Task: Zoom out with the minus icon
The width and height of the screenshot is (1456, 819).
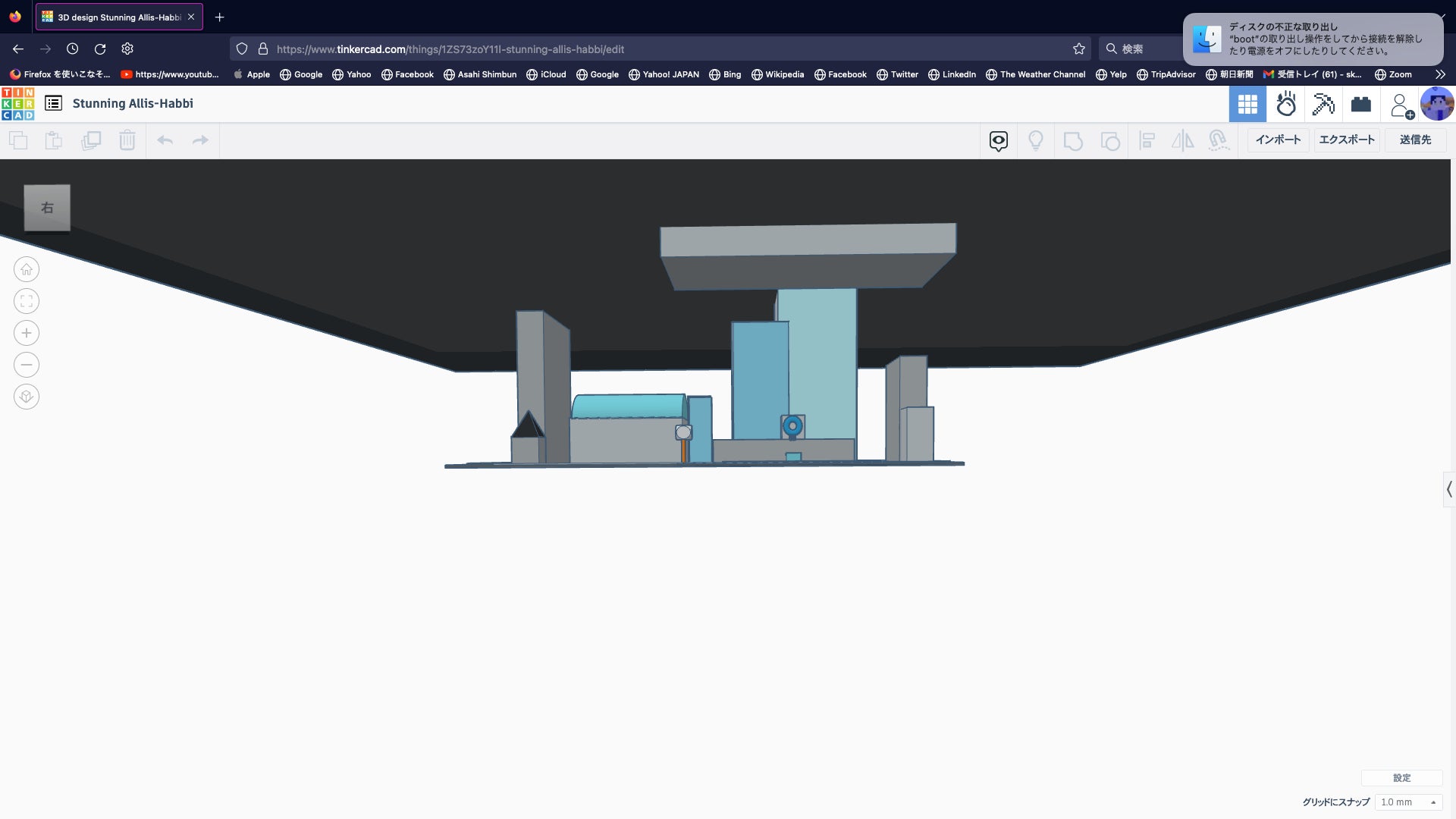Action: (27, 365)
